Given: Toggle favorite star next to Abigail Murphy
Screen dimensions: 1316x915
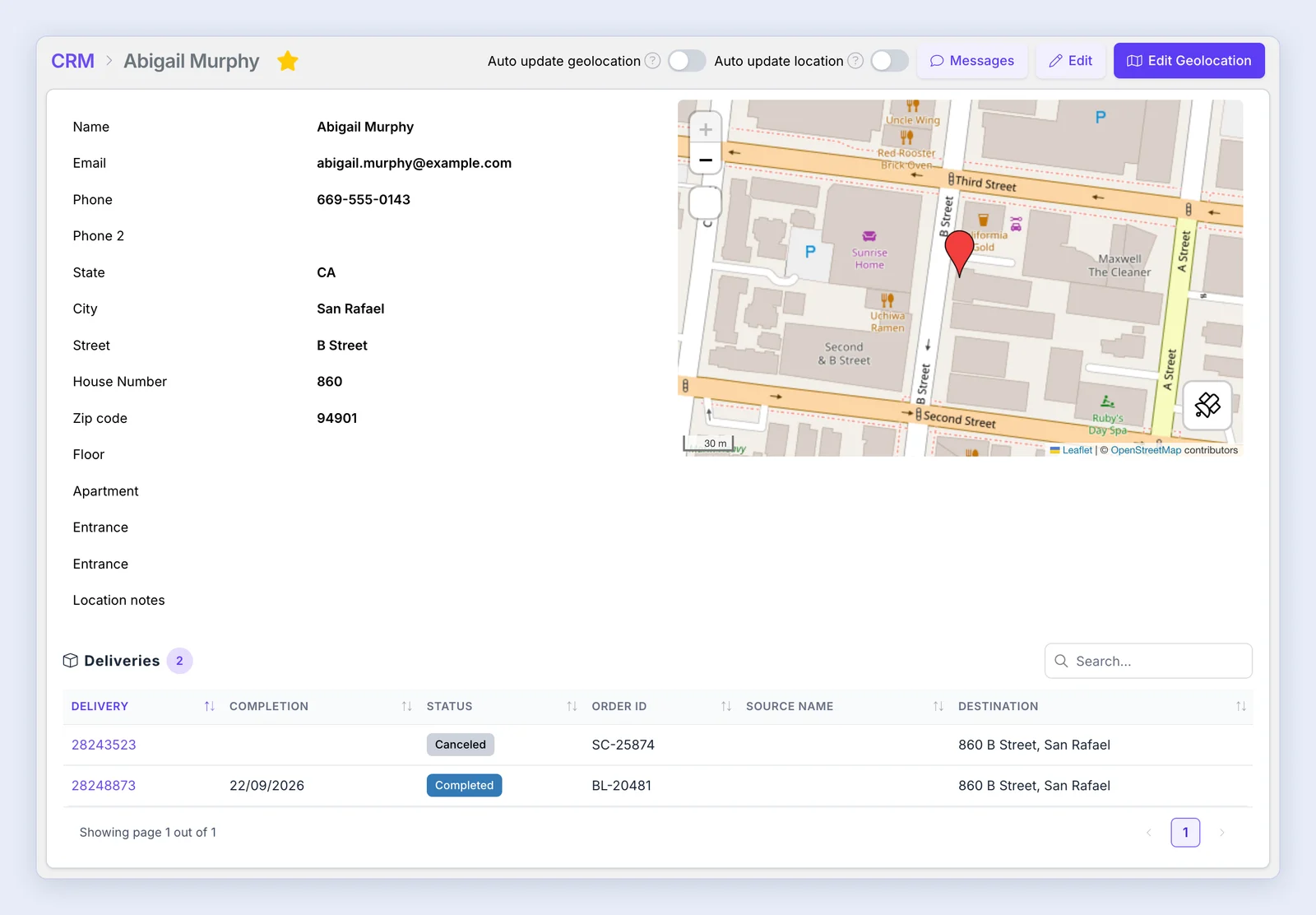Looking at the screenshot, I should pyautogui.click(x=288, y=61).
